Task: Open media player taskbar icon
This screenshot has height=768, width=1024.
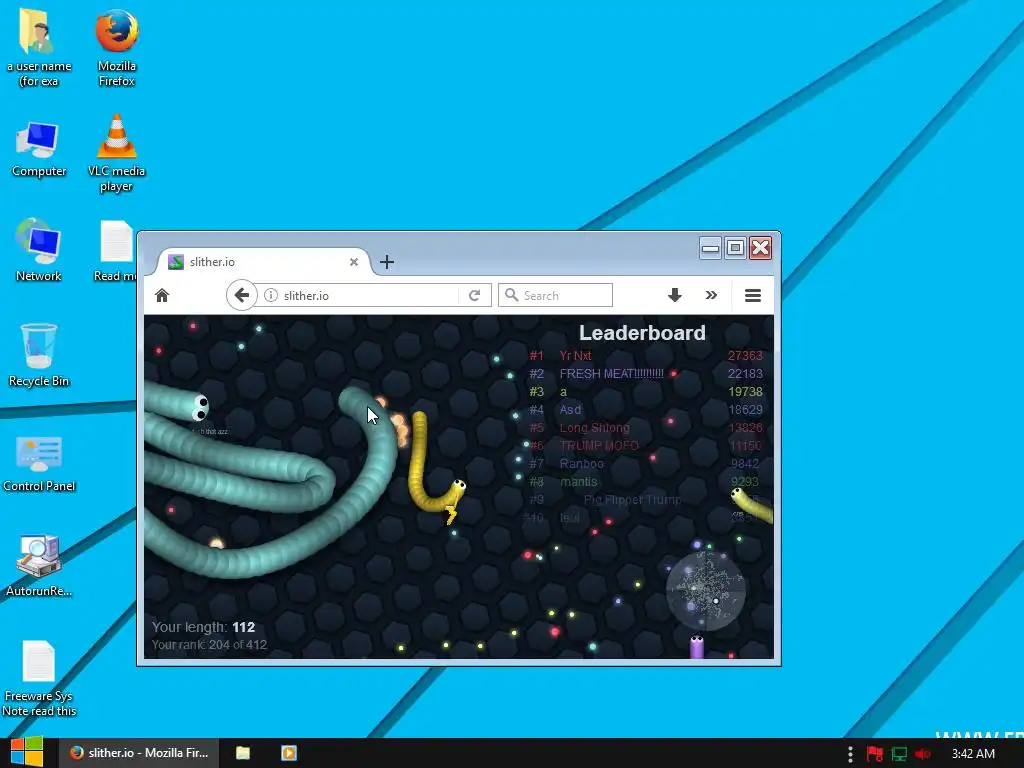Action: [289, 753]
